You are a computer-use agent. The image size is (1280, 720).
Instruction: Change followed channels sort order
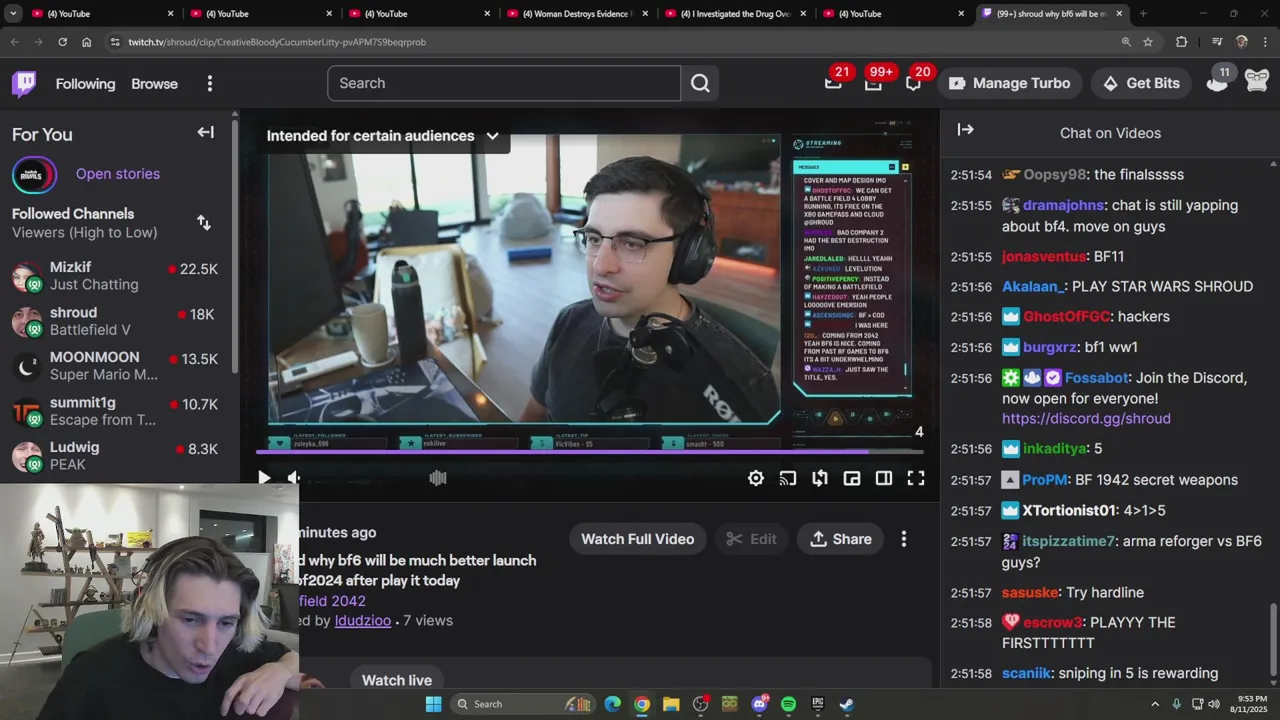pyautogui.click(x=204, y=223)
